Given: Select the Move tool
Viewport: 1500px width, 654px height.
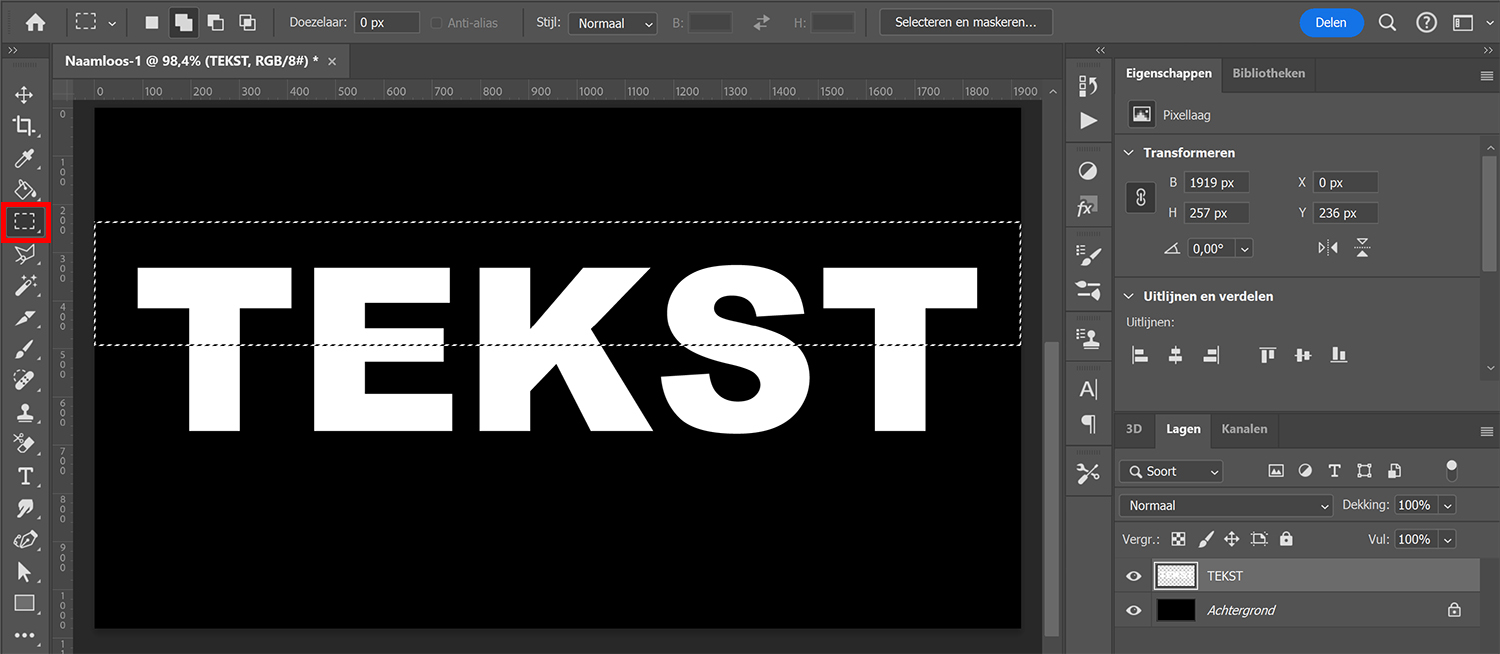Looking at the screenshot, I should click(x=24, y=95).
